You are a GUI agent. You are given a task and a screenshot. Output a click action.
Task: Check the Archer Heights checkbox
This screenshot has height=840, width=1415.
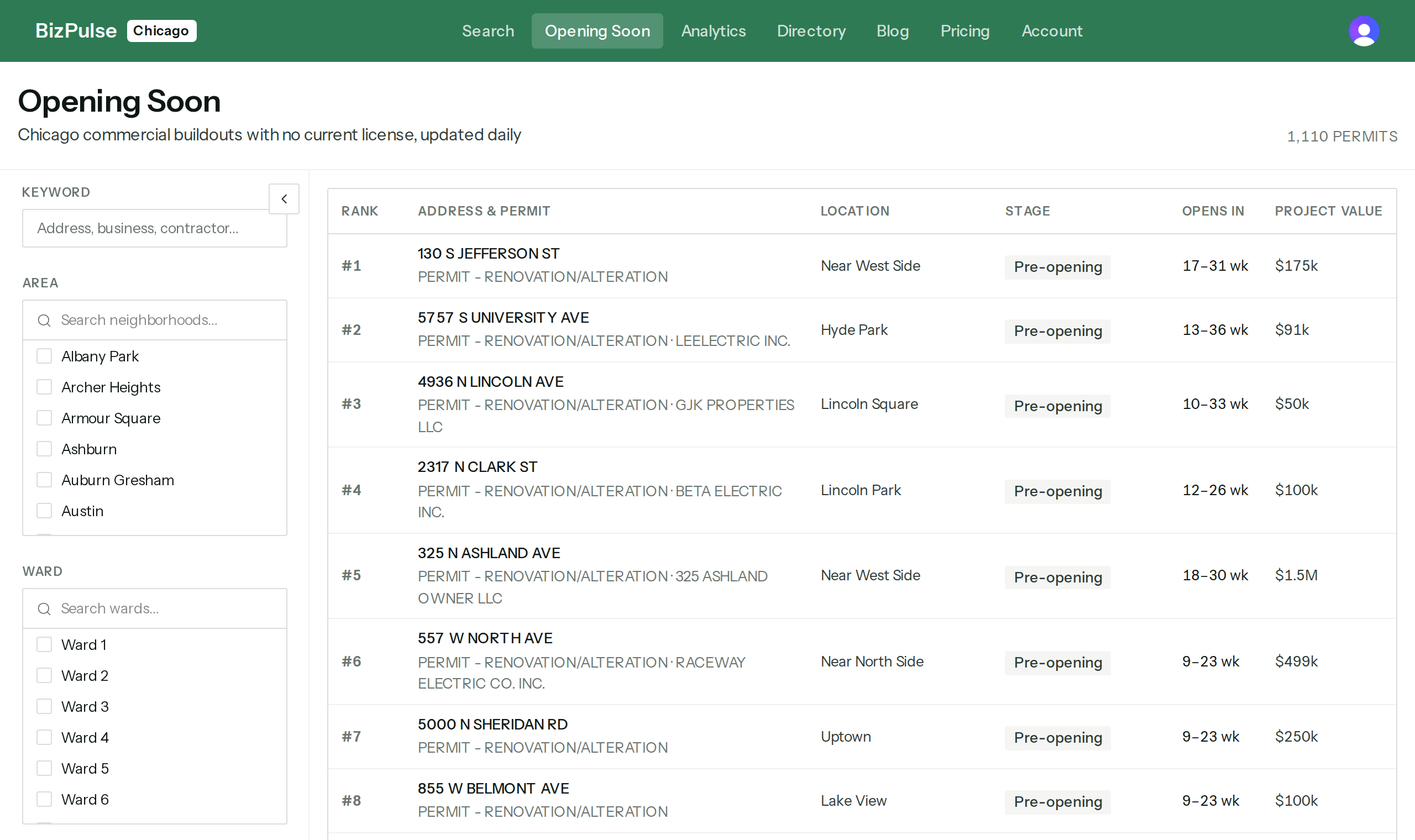click(44, 387)
